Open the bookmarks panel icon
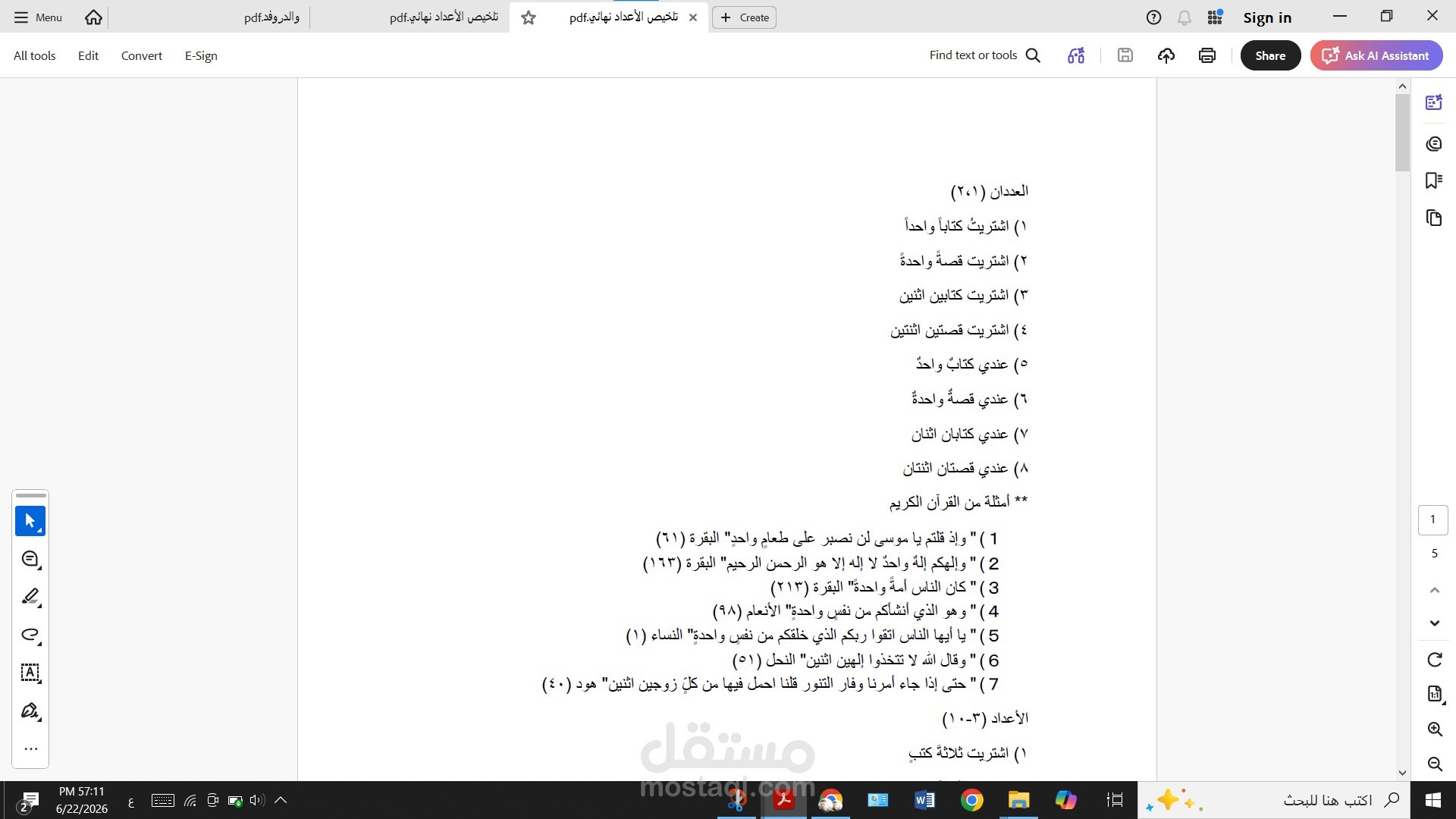 [1433, 180]
